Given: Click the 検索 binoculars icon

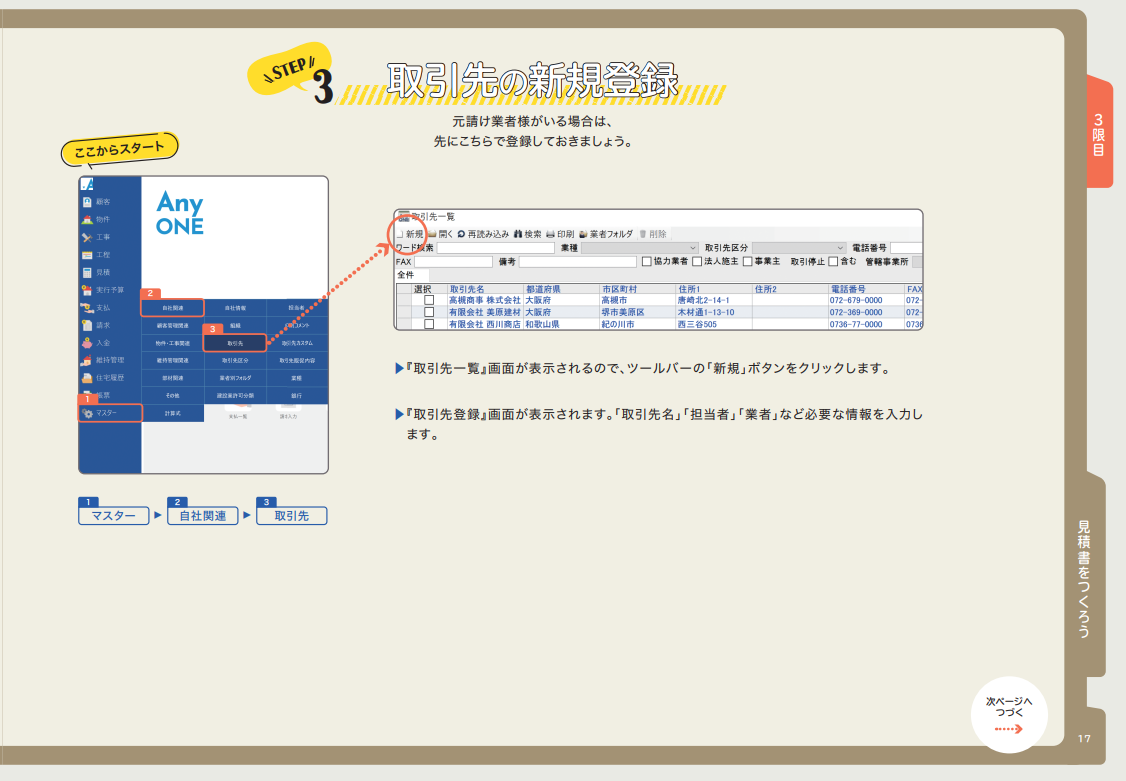Looking at the screenshot, I should (x=518, y=234).
